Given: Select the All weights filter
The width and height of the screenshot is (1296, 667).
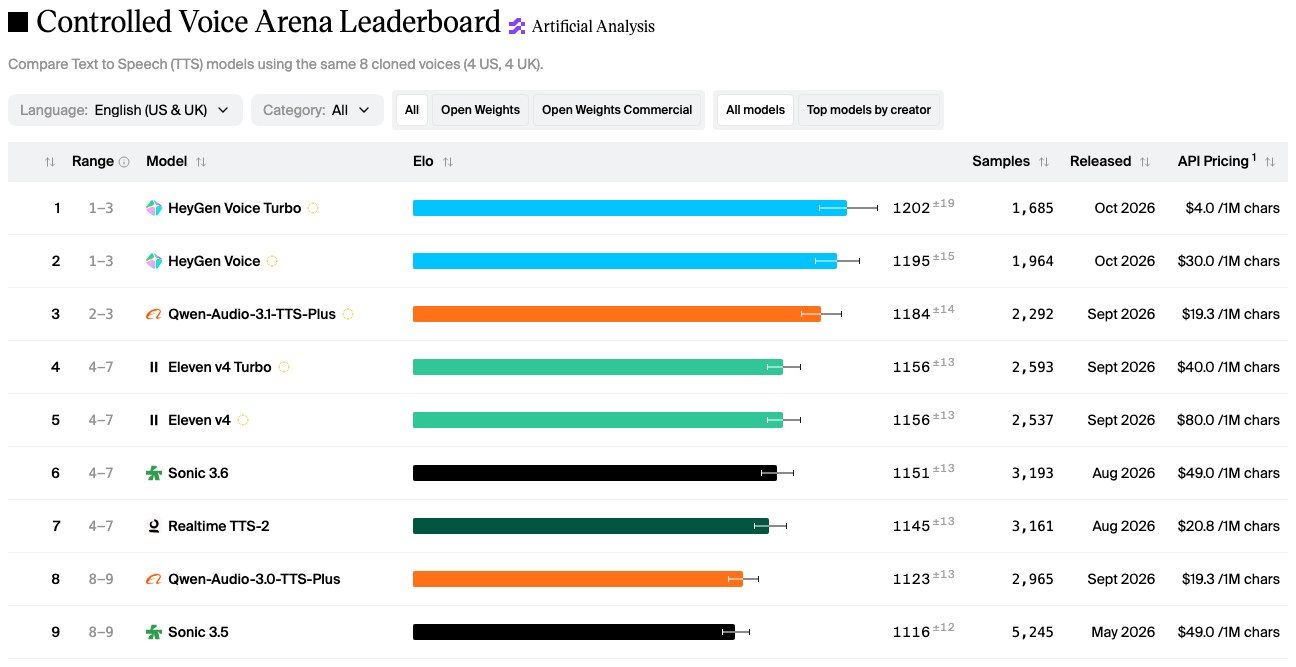Looking at the screenshot, I should (412, 110).
